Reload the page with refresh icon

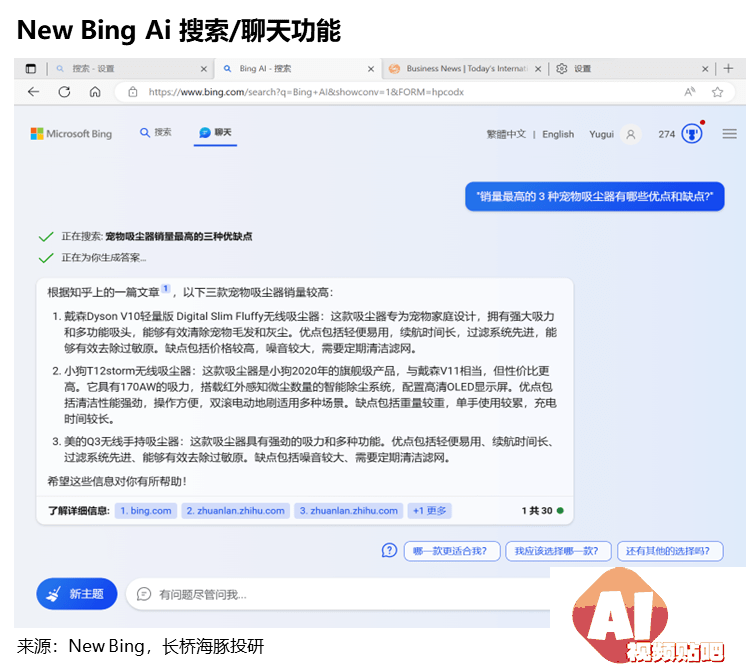[x=65, y=92]
